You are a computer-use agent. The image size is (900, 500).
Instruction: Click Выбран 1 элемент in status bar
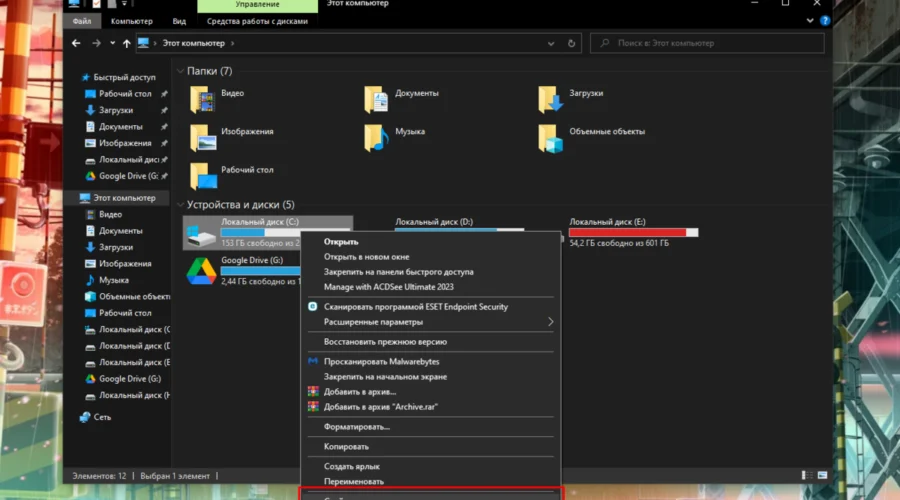click(175, 476)
